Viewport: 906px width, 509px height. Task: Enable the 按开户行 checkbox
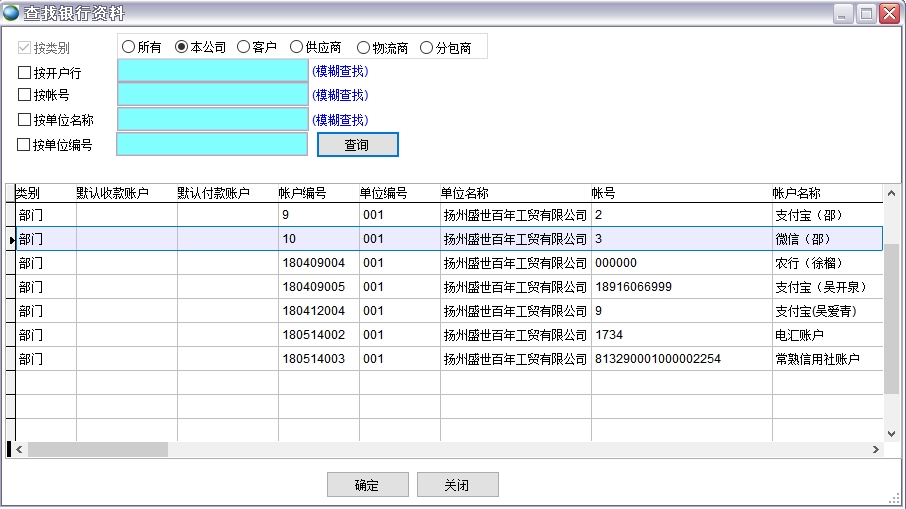25,72
